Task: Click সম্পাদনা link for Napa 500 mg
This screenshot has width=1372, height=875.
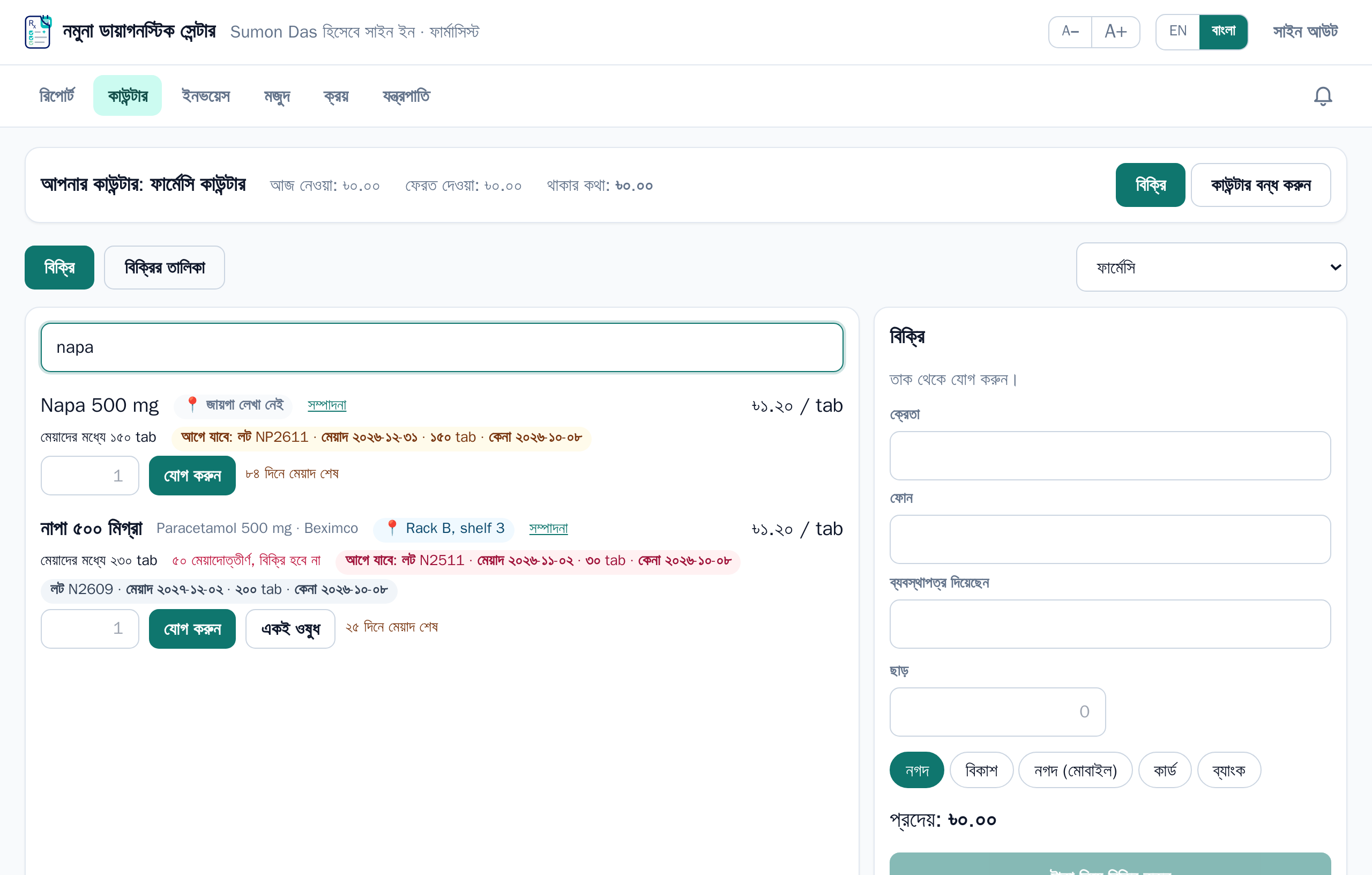Action: click(327, 405)
